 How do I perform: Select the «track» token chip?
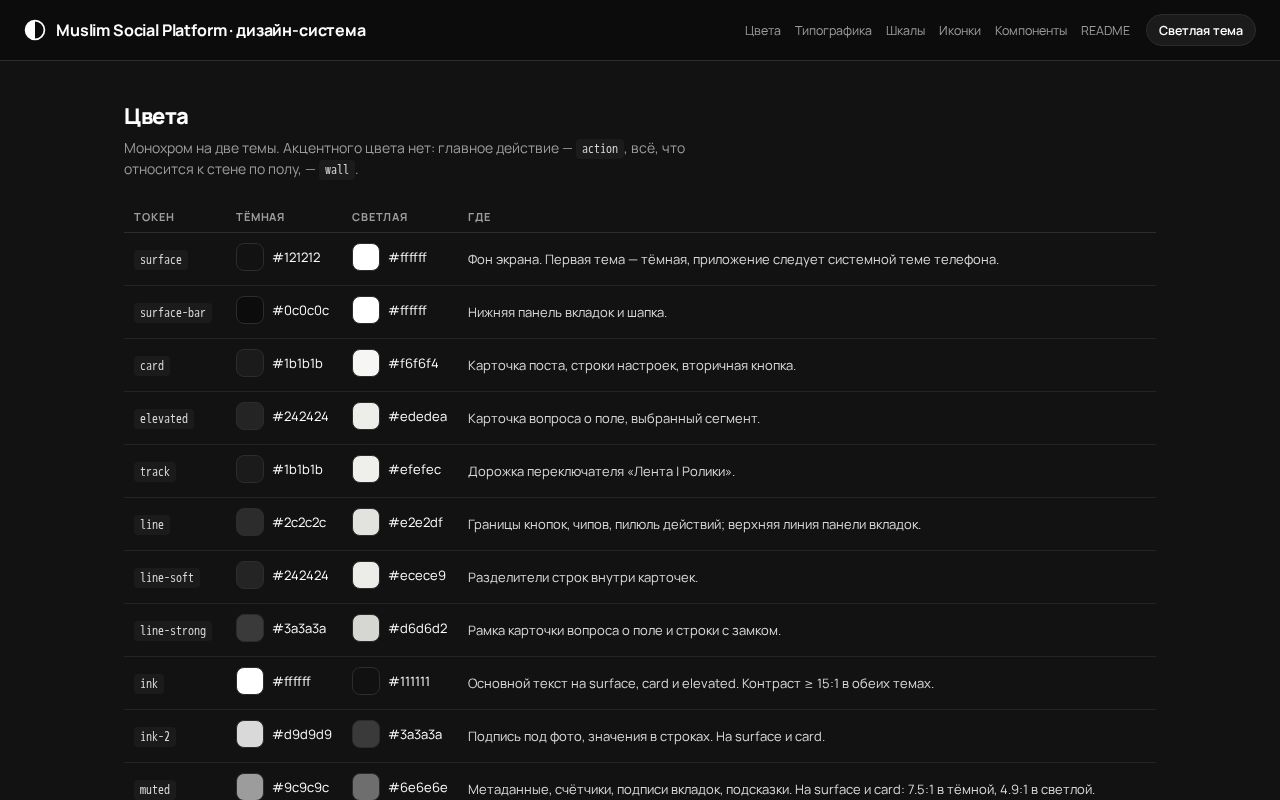(155, 472)
